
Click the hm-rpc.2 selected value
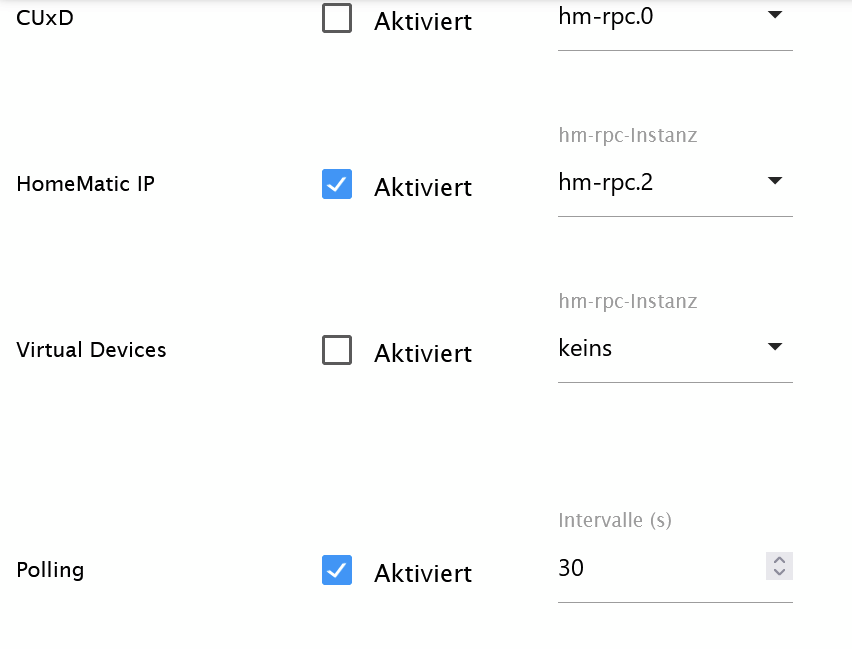tap(606, 182)
